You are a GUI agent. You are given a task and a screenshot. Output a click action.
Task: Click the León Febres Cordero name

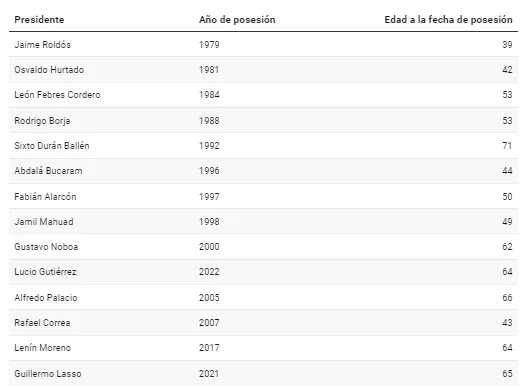(57, 95)
